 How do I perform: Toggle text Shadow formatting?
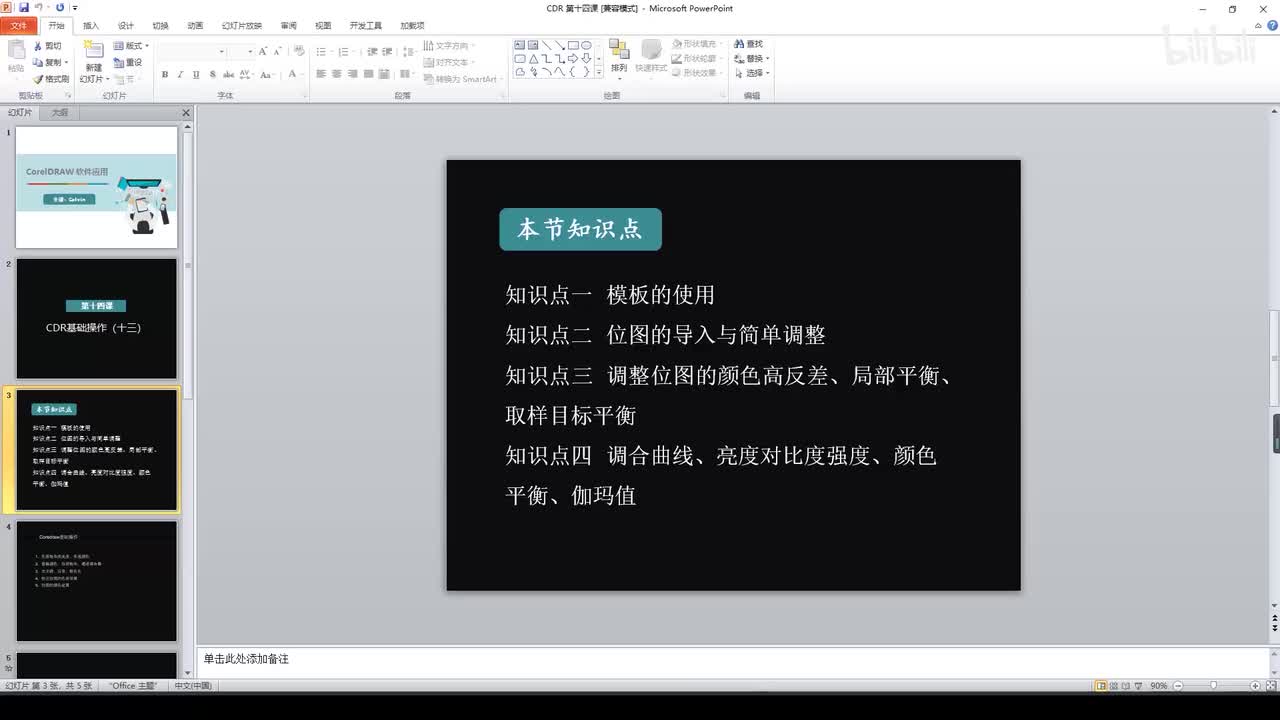pos(212,75)
